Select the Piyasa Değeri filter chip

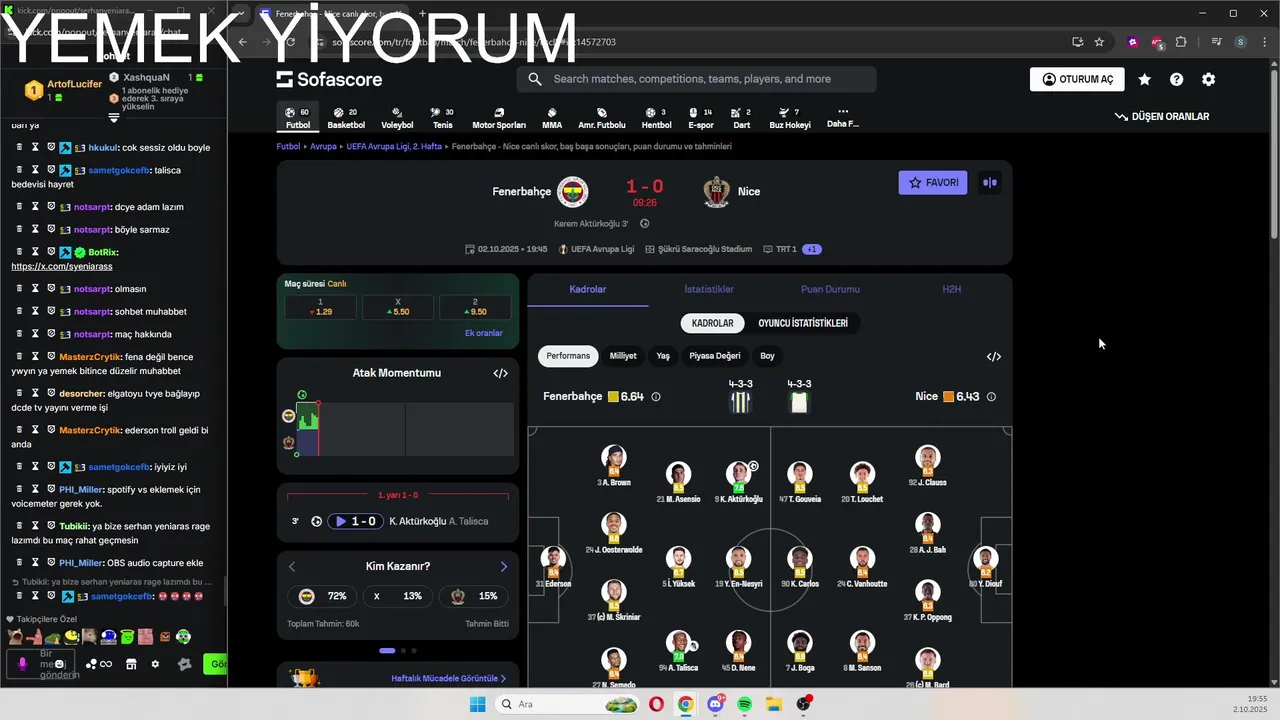[x=715, y=356]
